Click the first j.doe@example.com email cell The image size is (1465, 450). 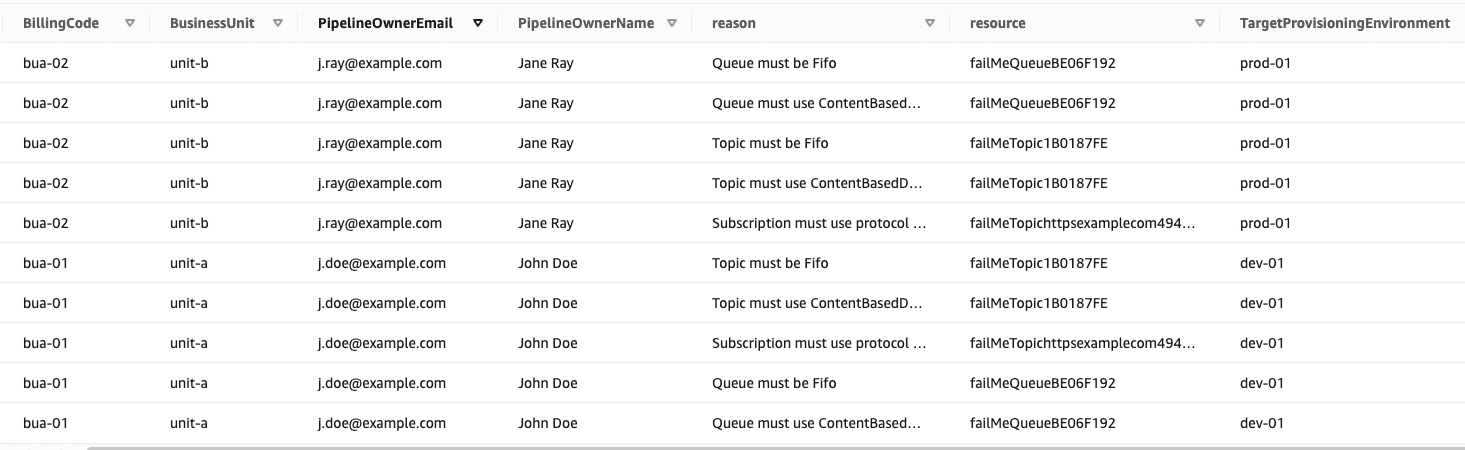click(x=381, y=263)
